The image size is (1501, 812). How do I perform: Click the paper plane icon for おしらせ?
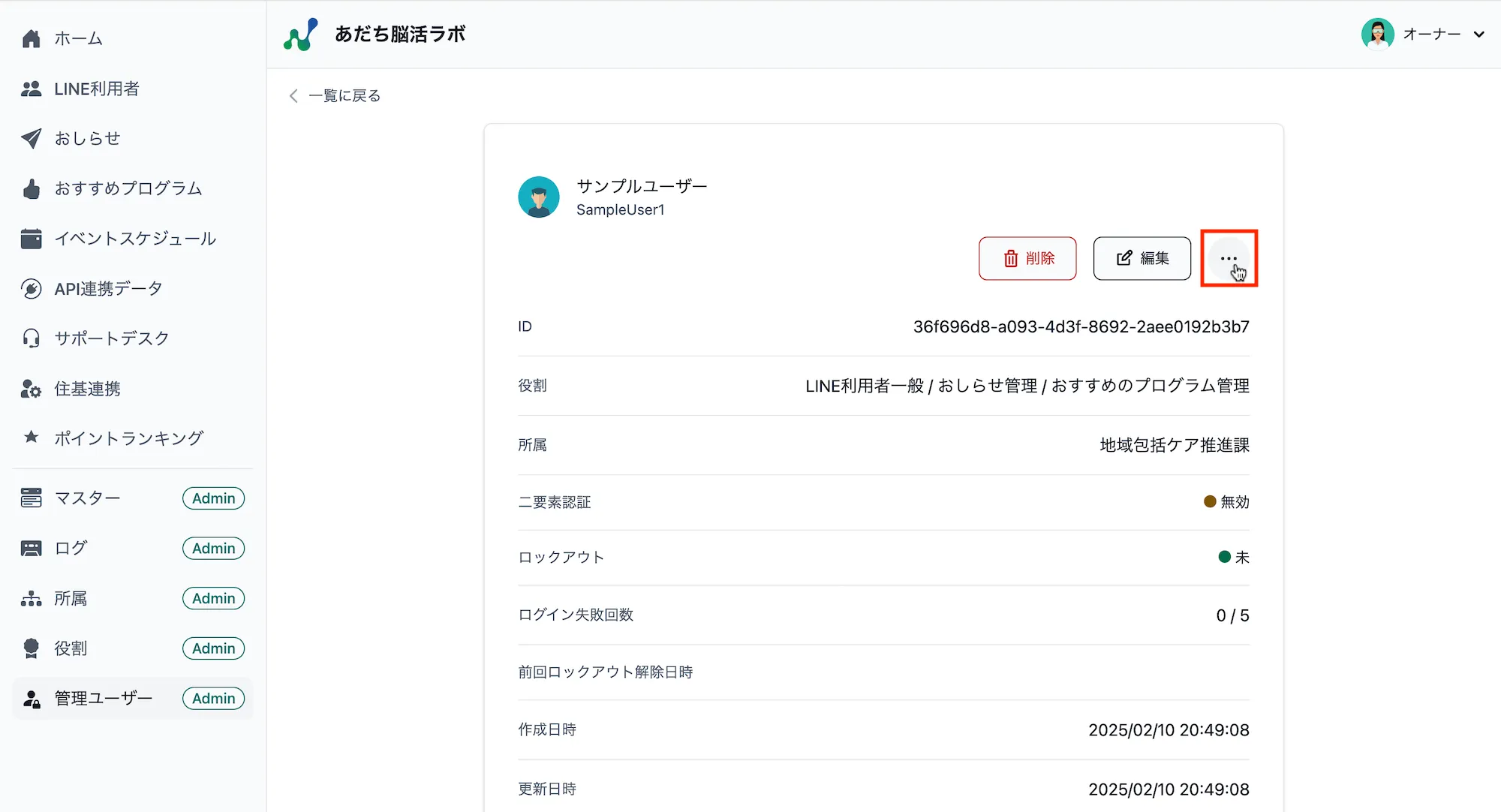point(31,138)
